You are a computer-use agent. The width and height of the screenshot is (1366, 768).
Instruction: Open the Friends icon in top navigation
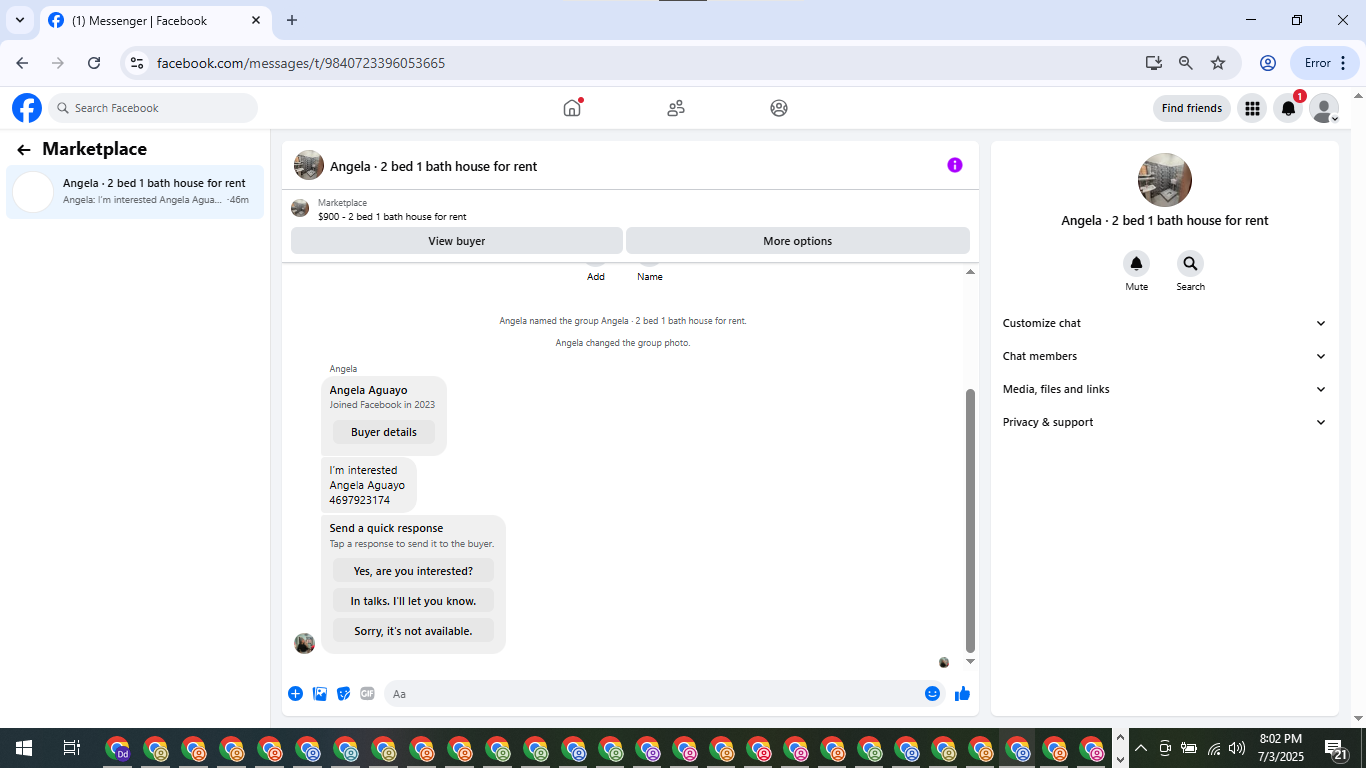coord(676,108)
